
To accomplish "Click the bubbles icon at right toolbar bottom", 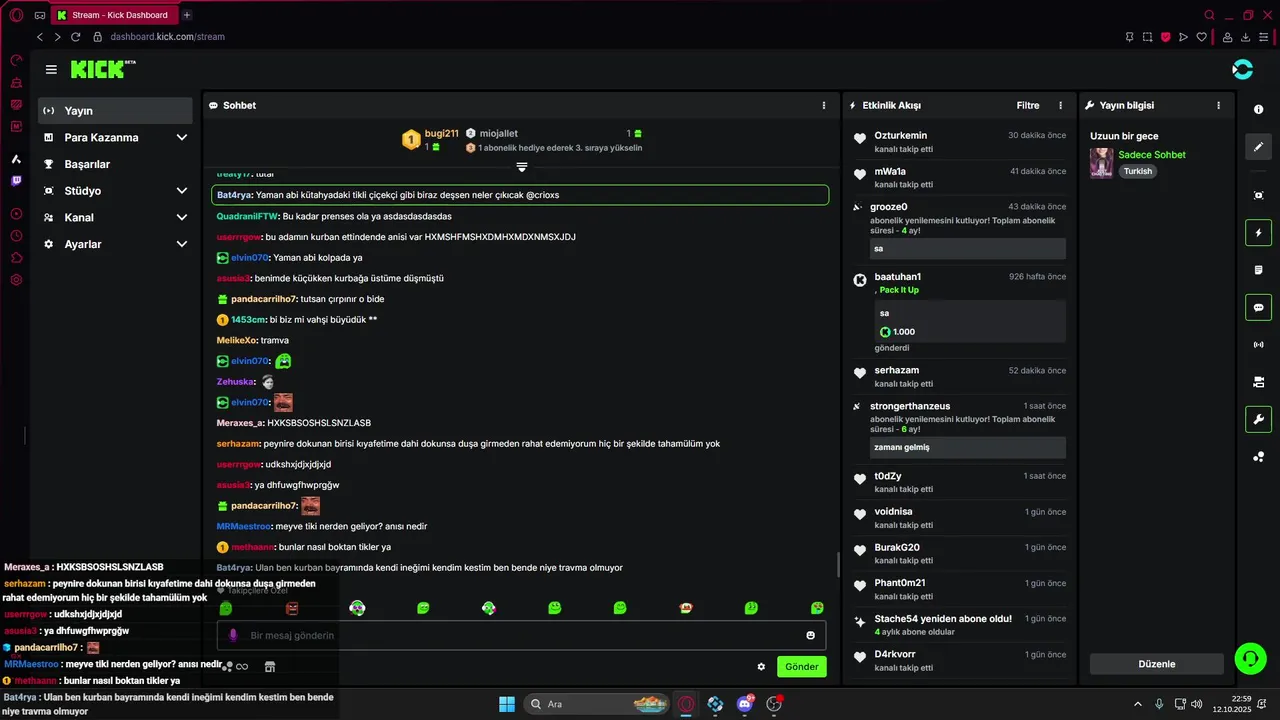I will point(1258,457).
